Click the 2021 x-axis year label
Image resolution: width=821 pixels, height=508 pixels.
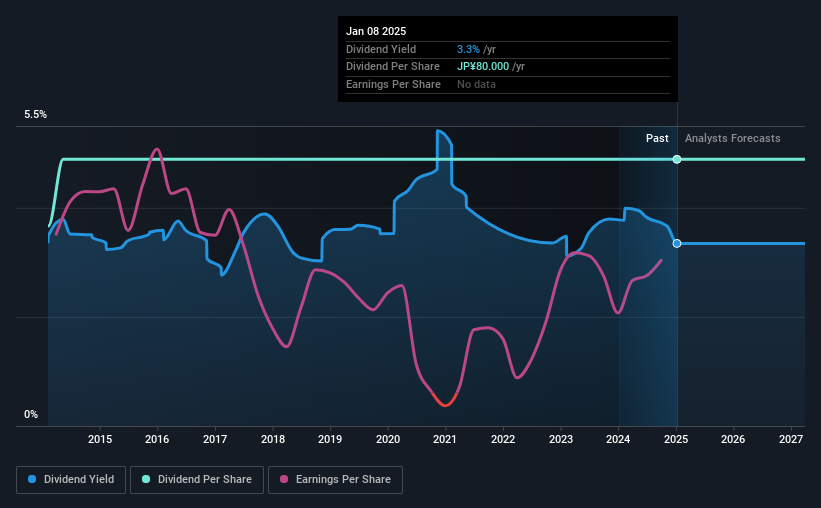tap(445, 439)
